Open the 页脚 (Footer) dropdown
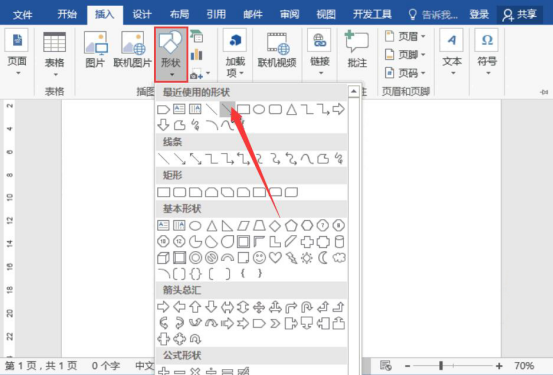Viewport: 553px width, 375px height. click(405, 54)
